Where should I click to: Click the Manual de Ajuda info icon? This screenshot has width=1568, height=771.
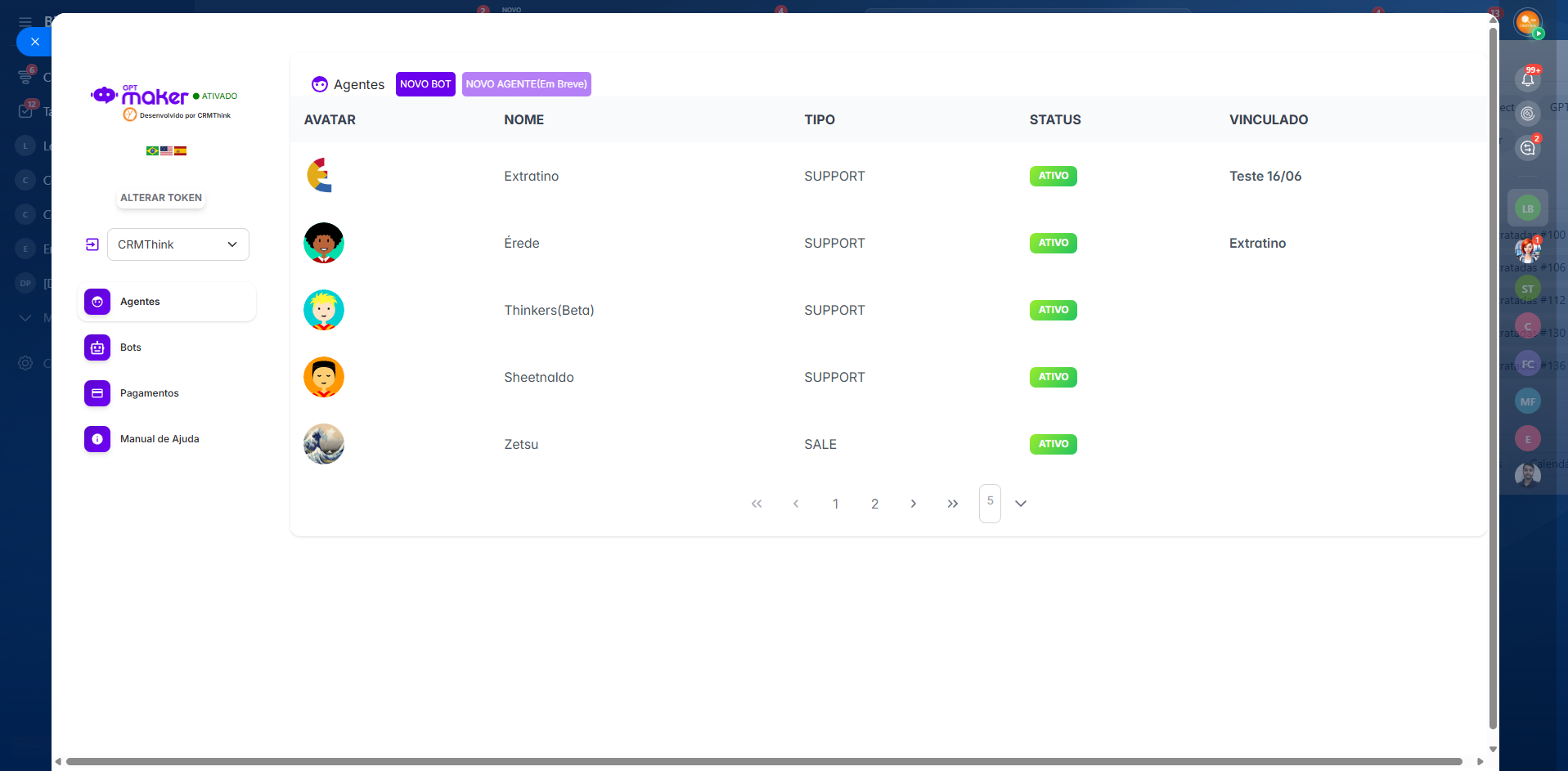click(97, 439)
